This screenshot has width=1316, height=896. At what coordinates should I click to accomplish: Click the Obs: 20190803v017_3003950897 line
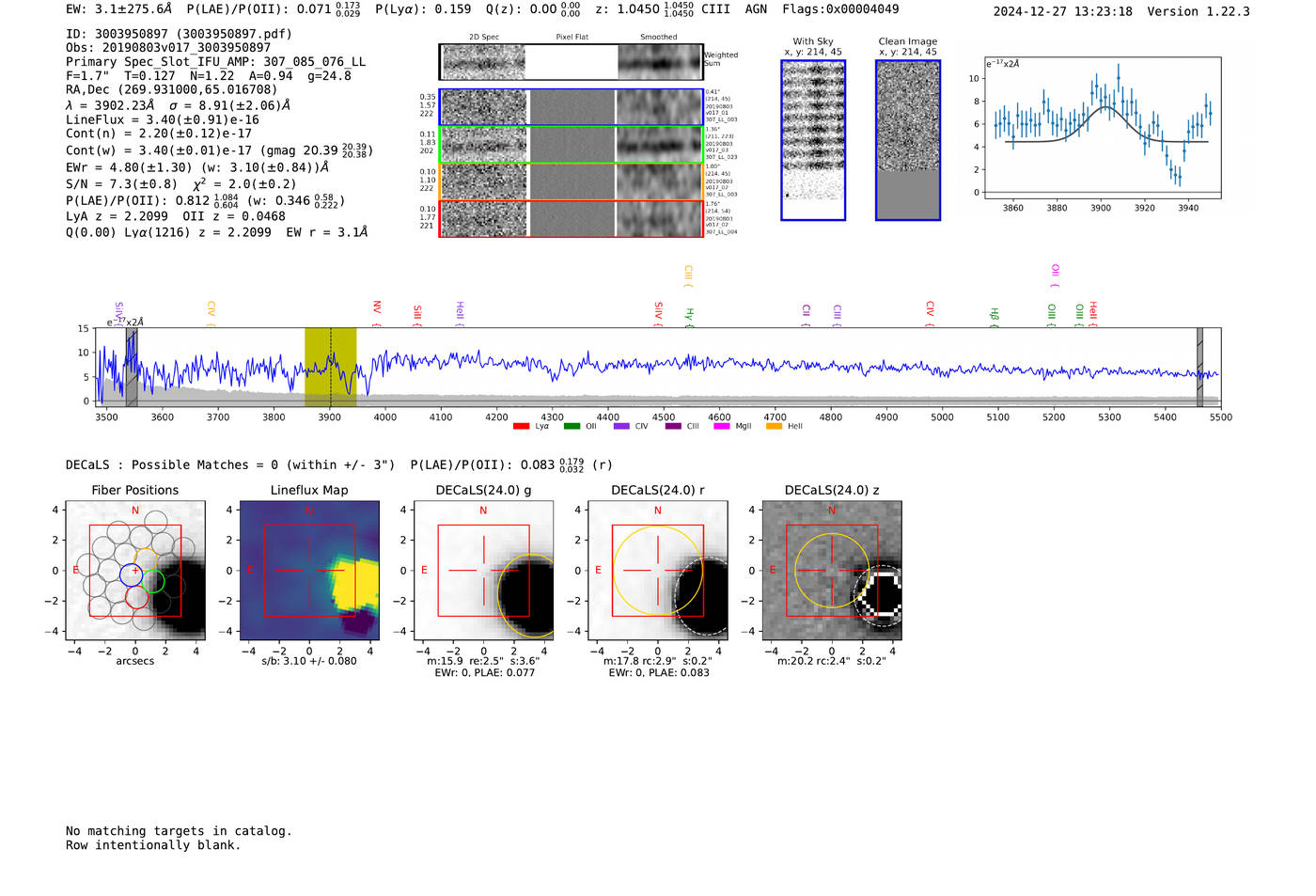(168, 48)
